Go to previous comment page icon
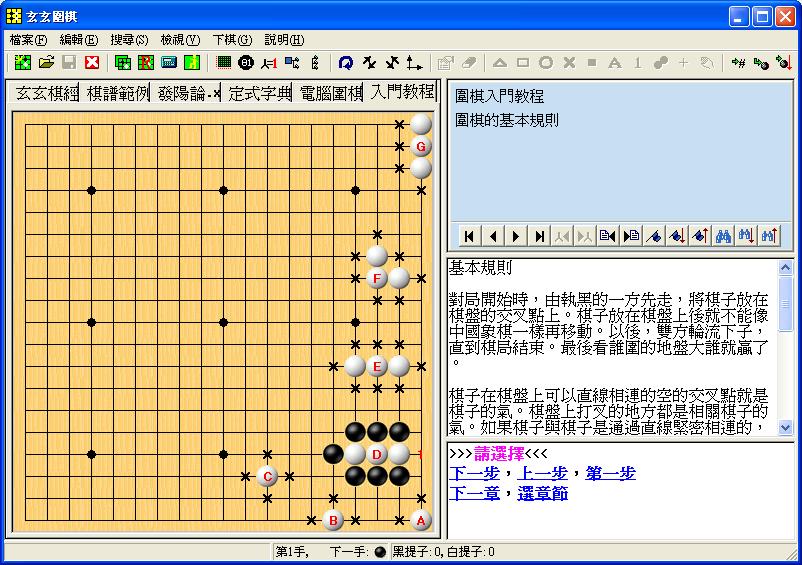The width and height of the screenshot is (802, 565). click(607, 236)
